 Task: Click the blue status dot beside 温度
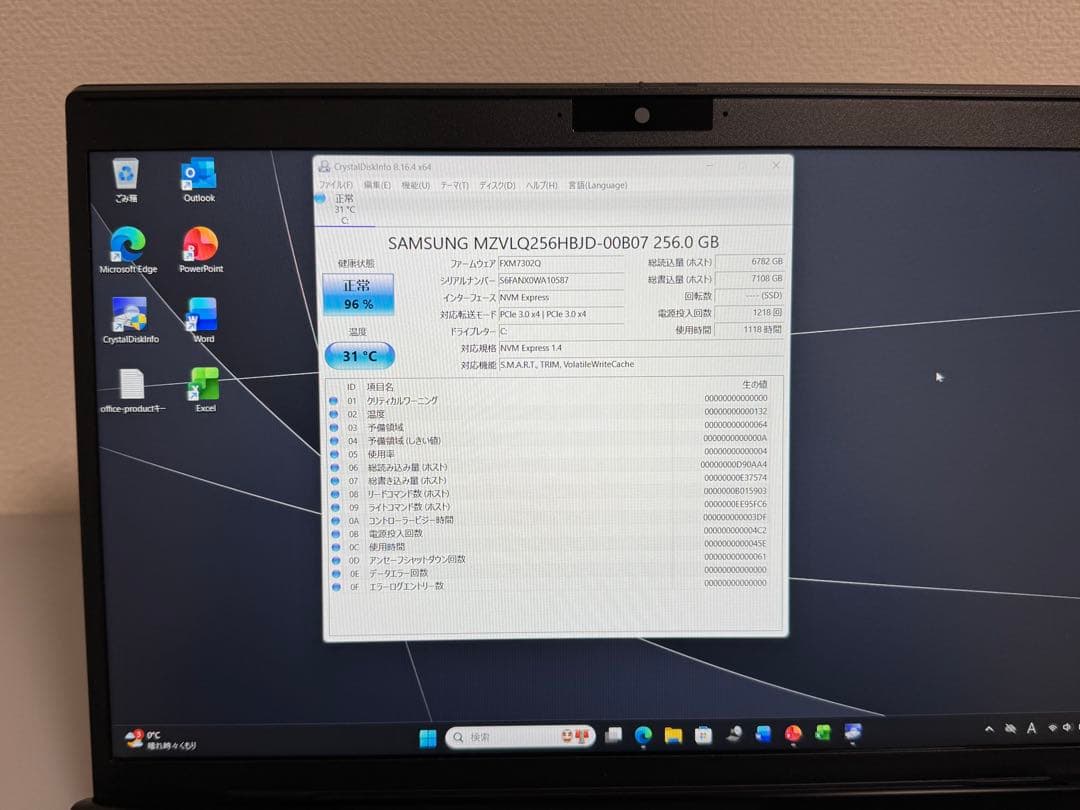pyautogui.click(x=335, y=414)
